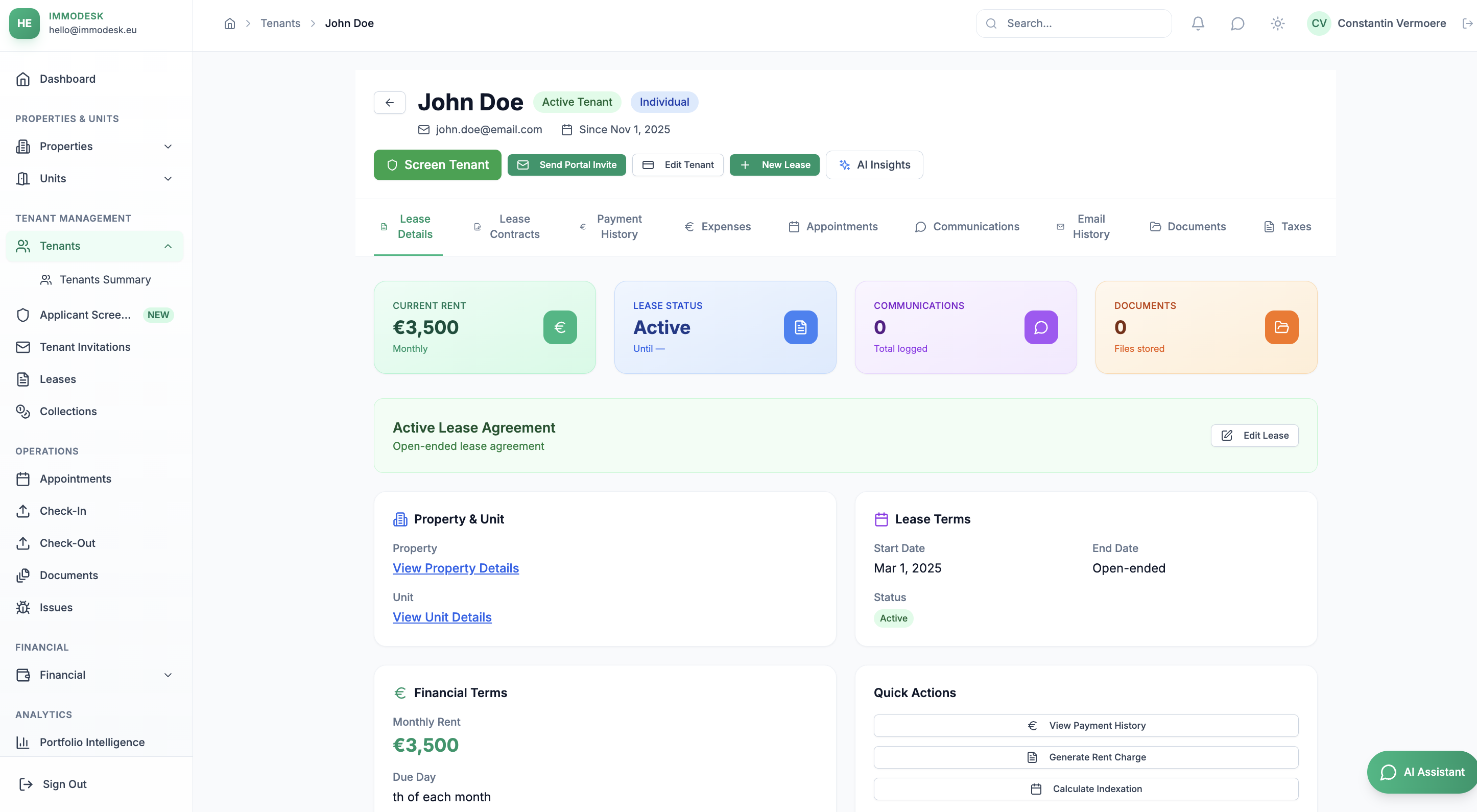This screenshot has height=812, width=1477.
Task: Open notifications via the bell icon
Action: tap(1197, 23)
